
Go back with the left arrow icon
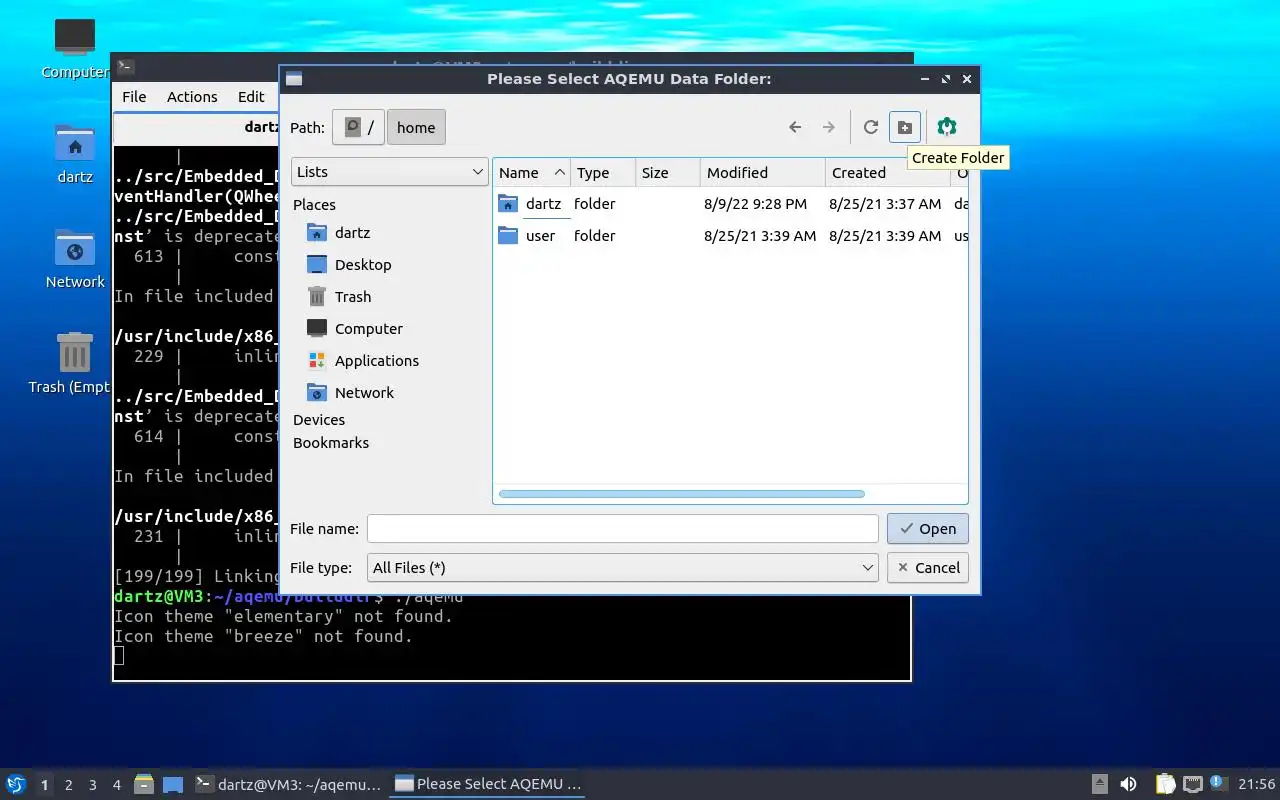pos(795,127)
